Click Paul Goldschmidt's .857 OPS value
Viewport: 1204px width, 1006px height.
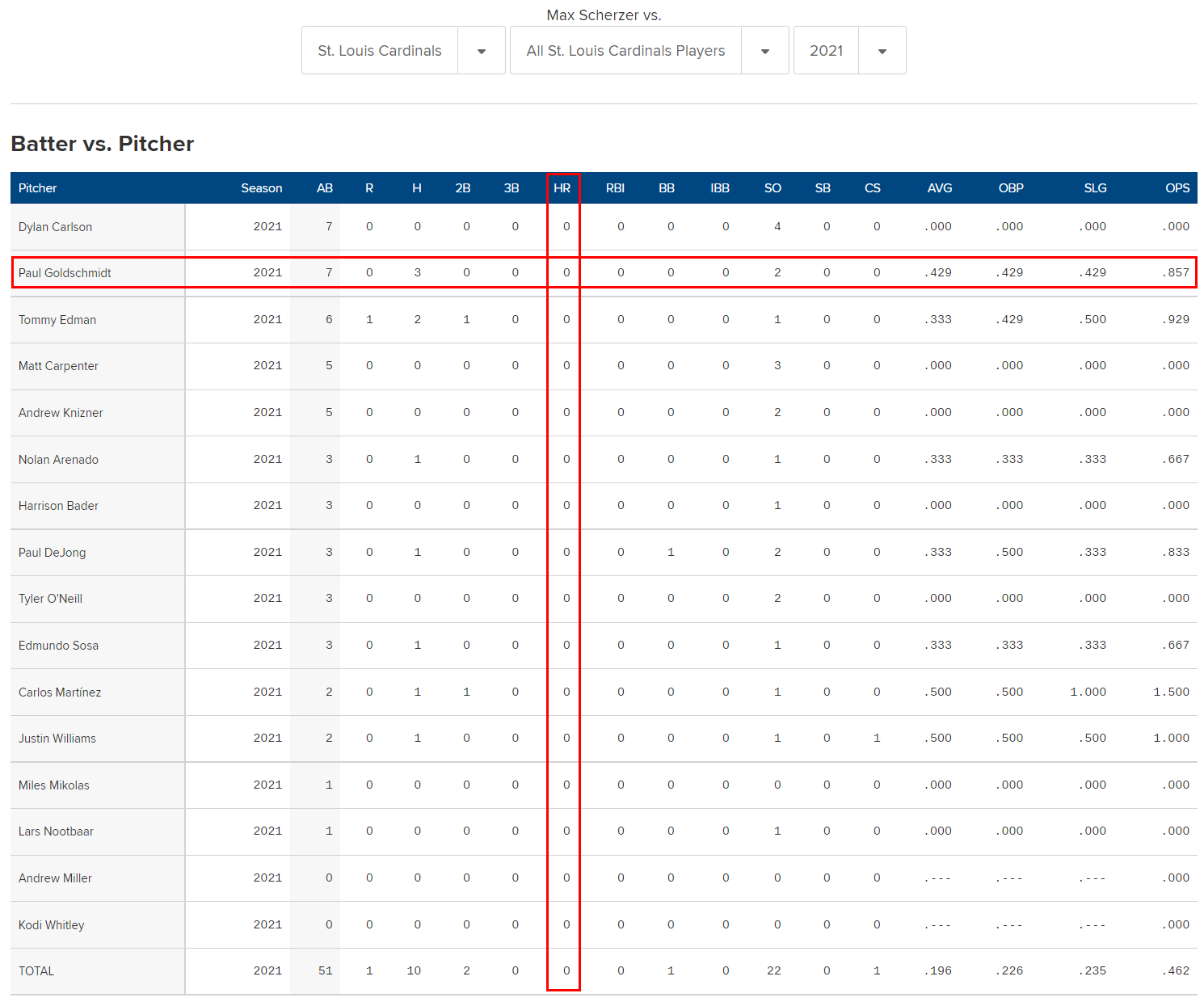click(x=1176, y=272)
